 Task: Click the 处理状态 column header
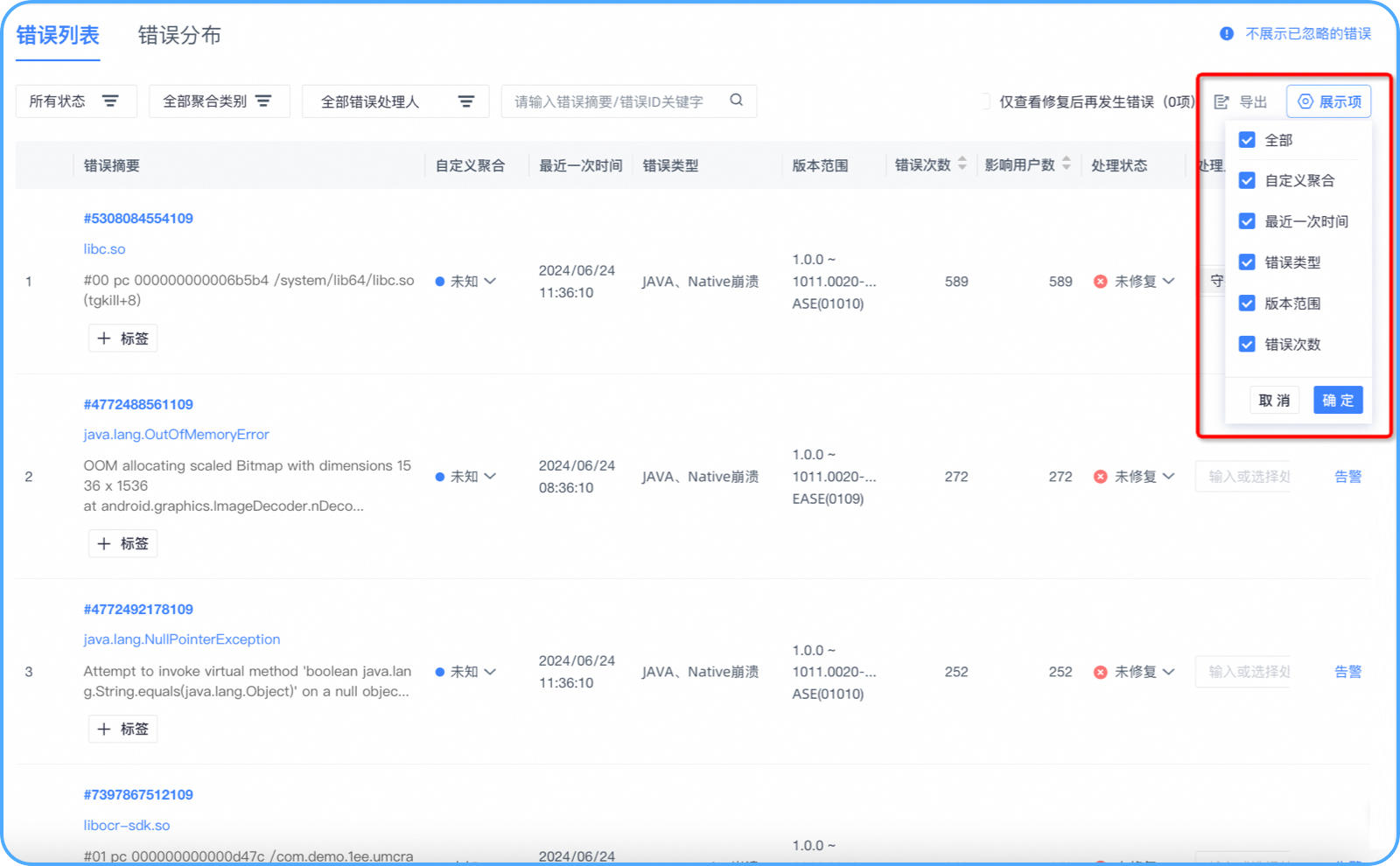1119,165
